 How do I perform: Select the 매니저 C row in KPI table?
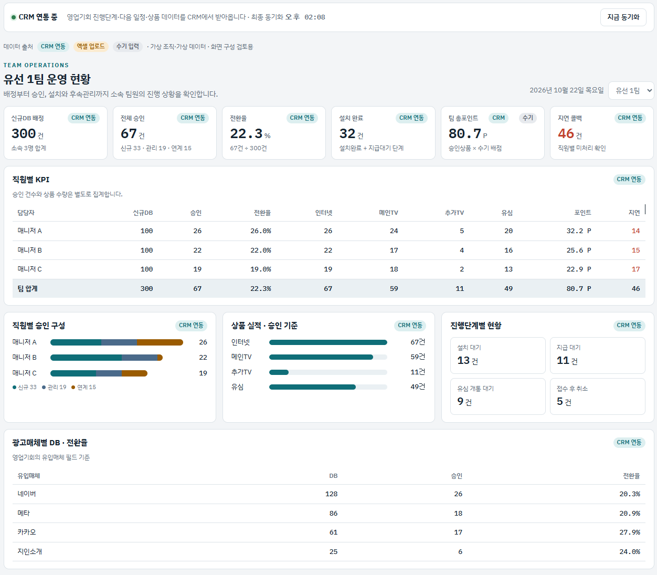[x=329, y=269]
